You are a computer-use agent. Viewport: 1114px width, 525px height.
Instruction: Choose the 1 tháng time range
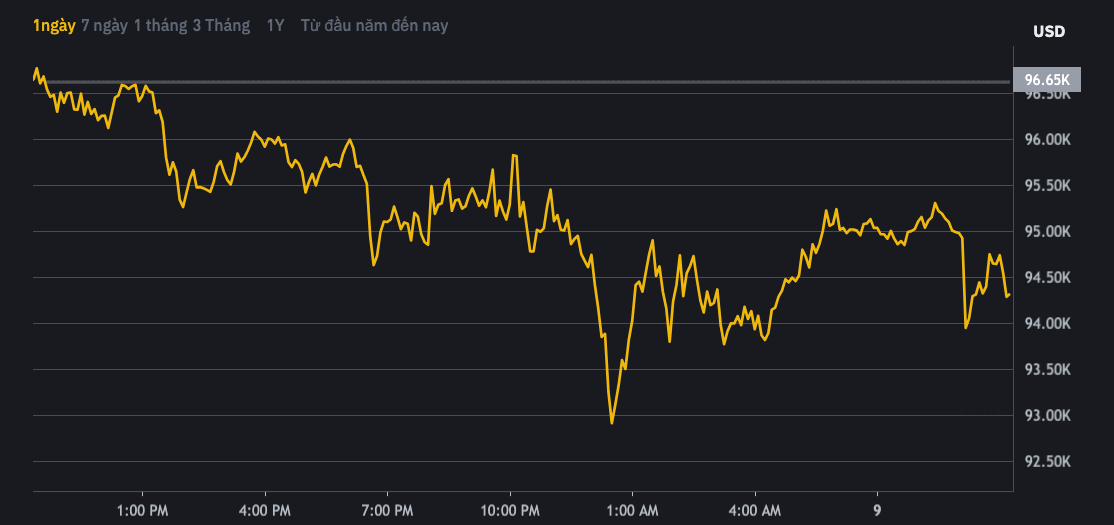[166, 26]
